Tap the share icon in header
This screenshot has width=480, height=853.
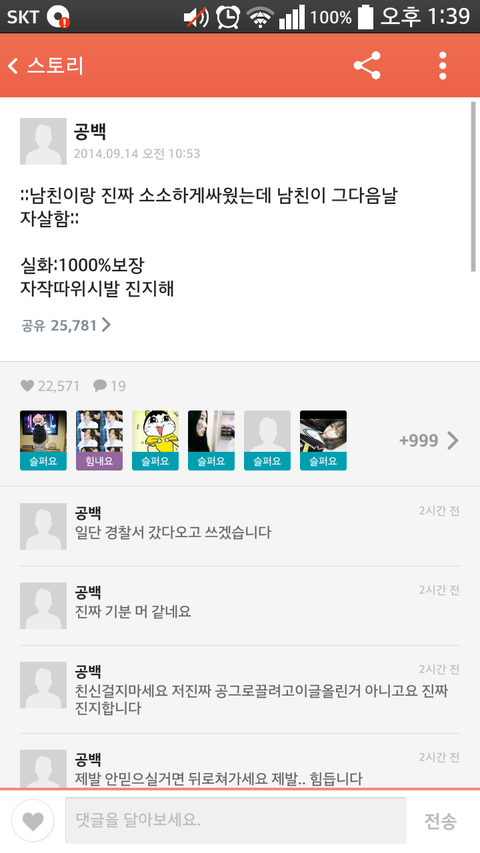click(x=367, y=66)
